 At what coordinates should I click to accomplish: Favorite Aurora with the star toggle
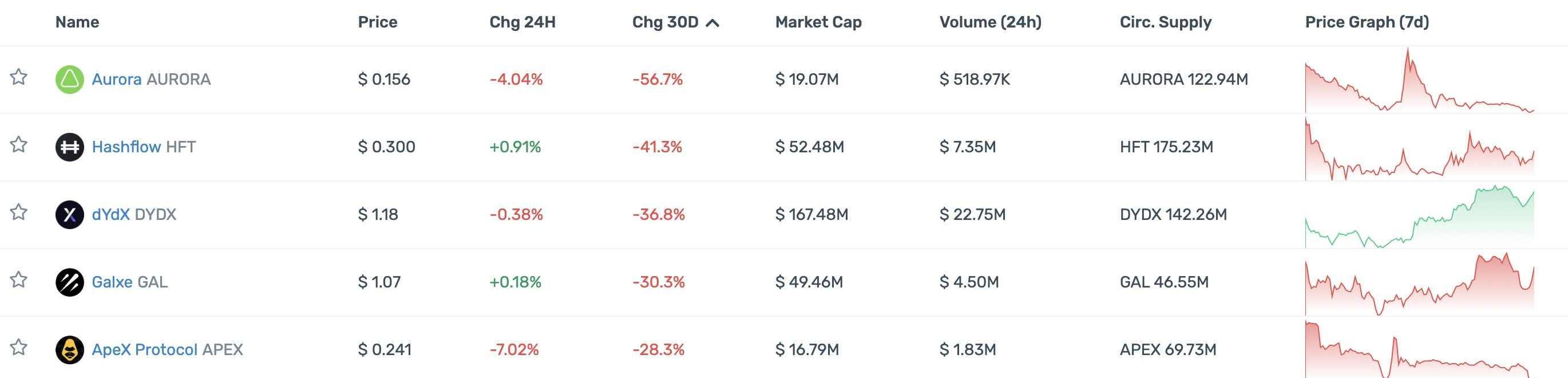point(19,77)
